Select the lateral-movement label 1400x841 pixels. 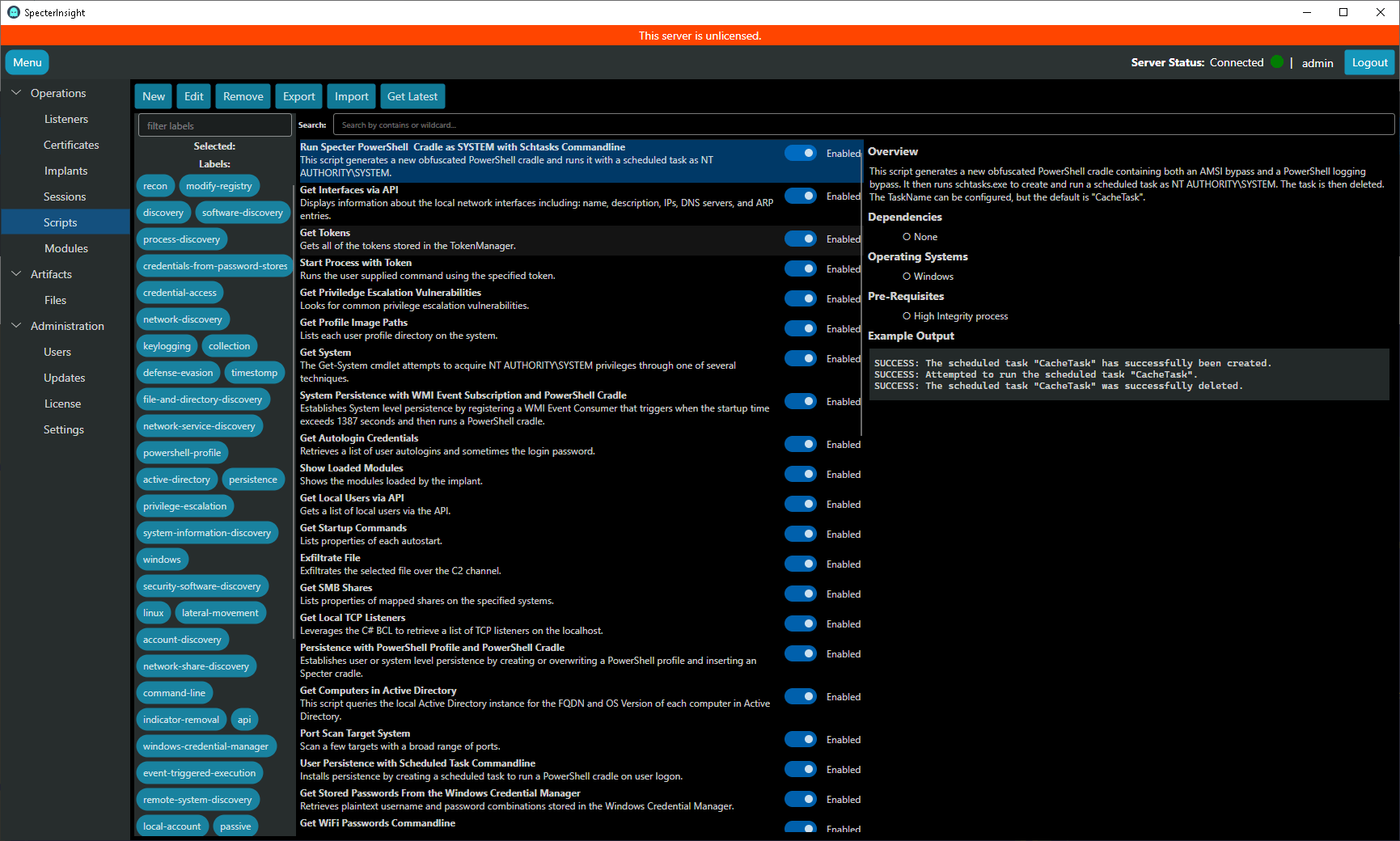tap(221, 613)
